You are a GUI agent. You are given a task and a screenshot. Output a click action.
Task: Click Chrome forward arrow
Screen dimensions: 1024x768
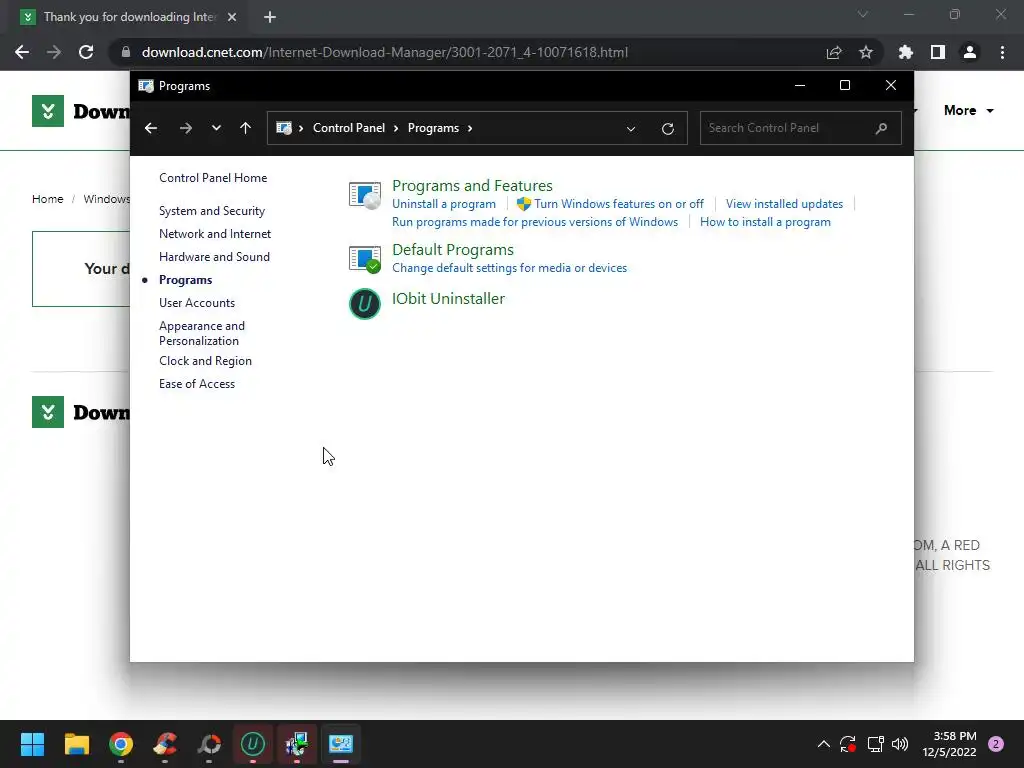click(x=54, y=52)
